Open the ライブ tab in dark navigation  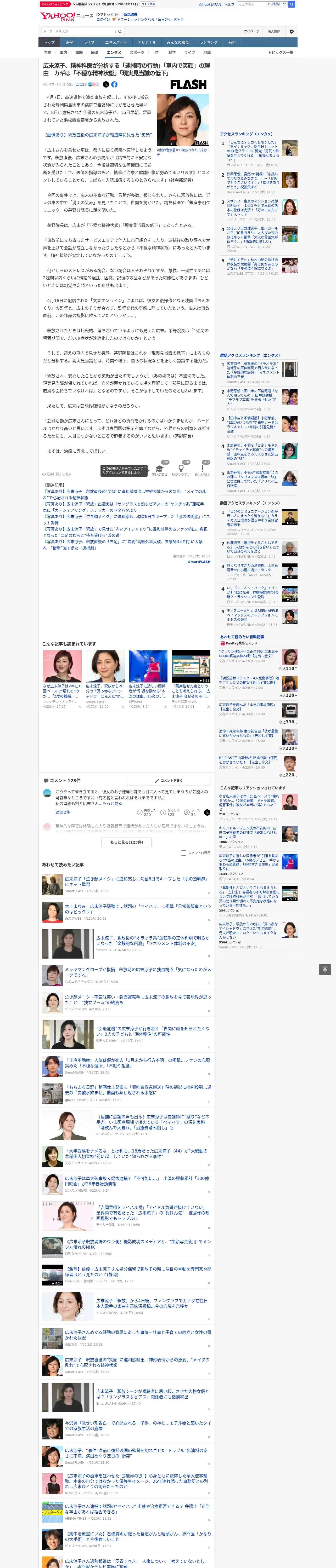pyautogui.click(x=89, y=43)
